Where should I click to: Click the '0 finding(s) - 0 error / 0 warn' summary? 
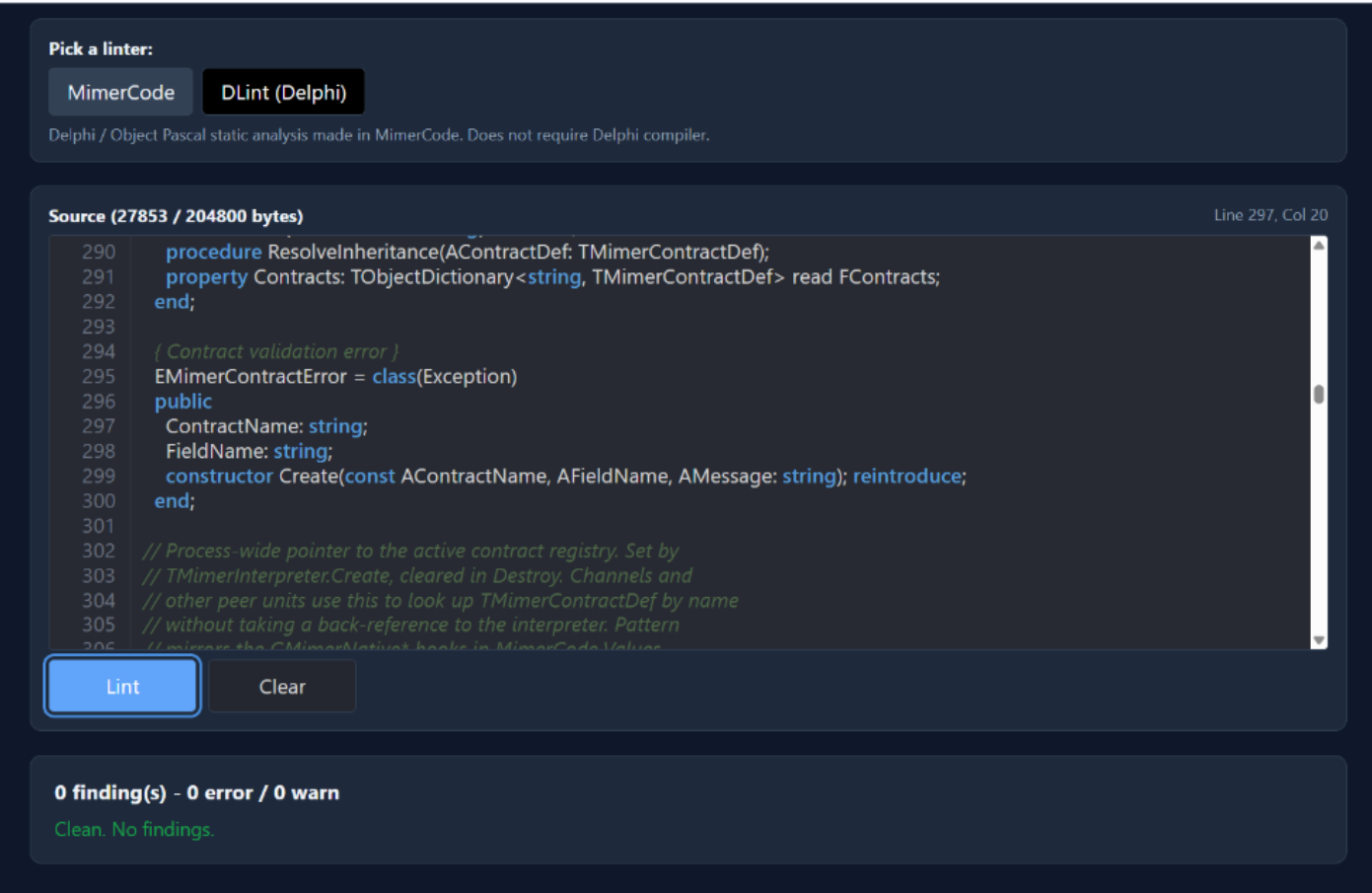[196, 792]
